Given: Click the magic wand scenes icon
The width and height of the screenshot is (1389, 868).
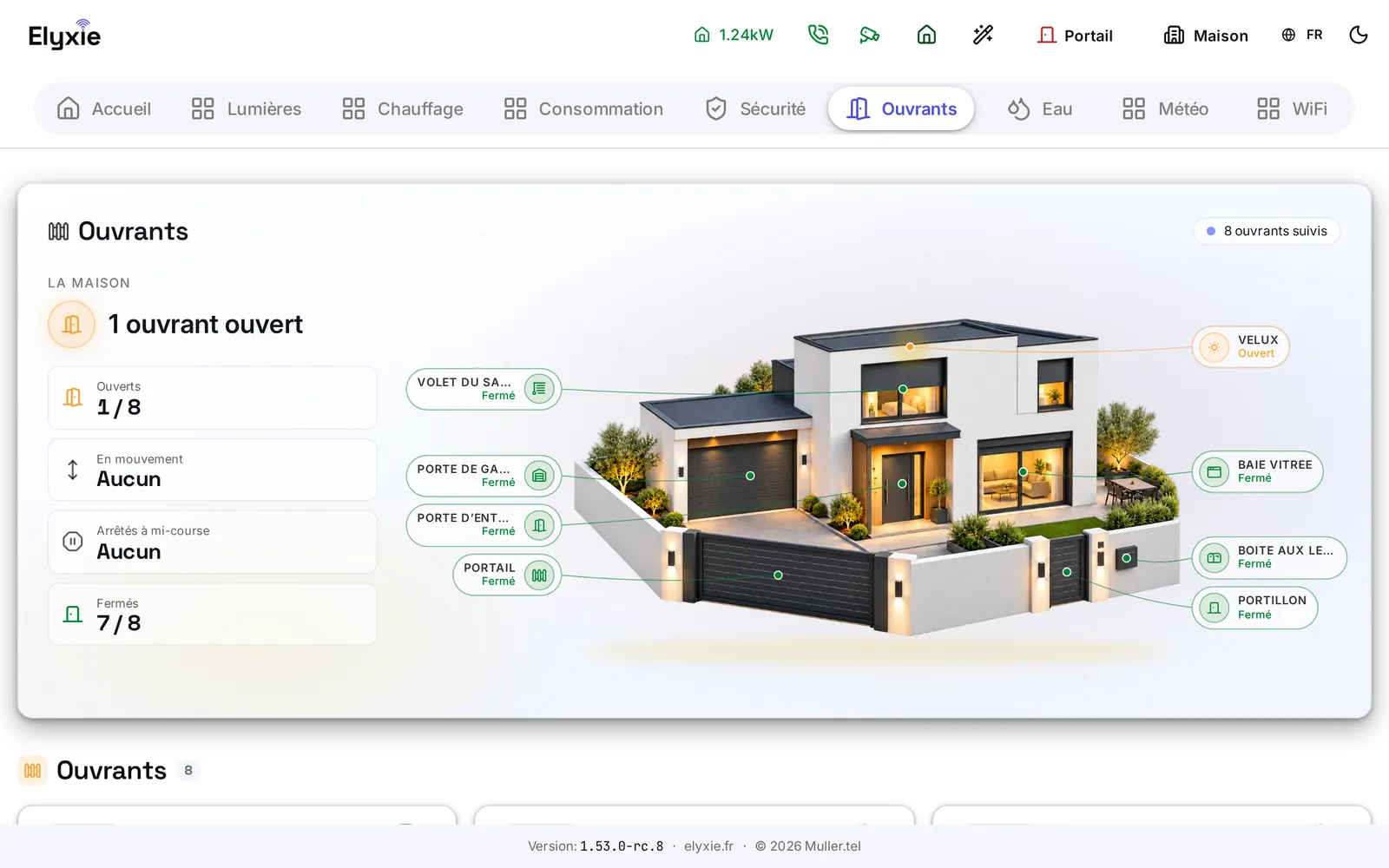Looking at the screenshot, I should click(x=983, y=35).
